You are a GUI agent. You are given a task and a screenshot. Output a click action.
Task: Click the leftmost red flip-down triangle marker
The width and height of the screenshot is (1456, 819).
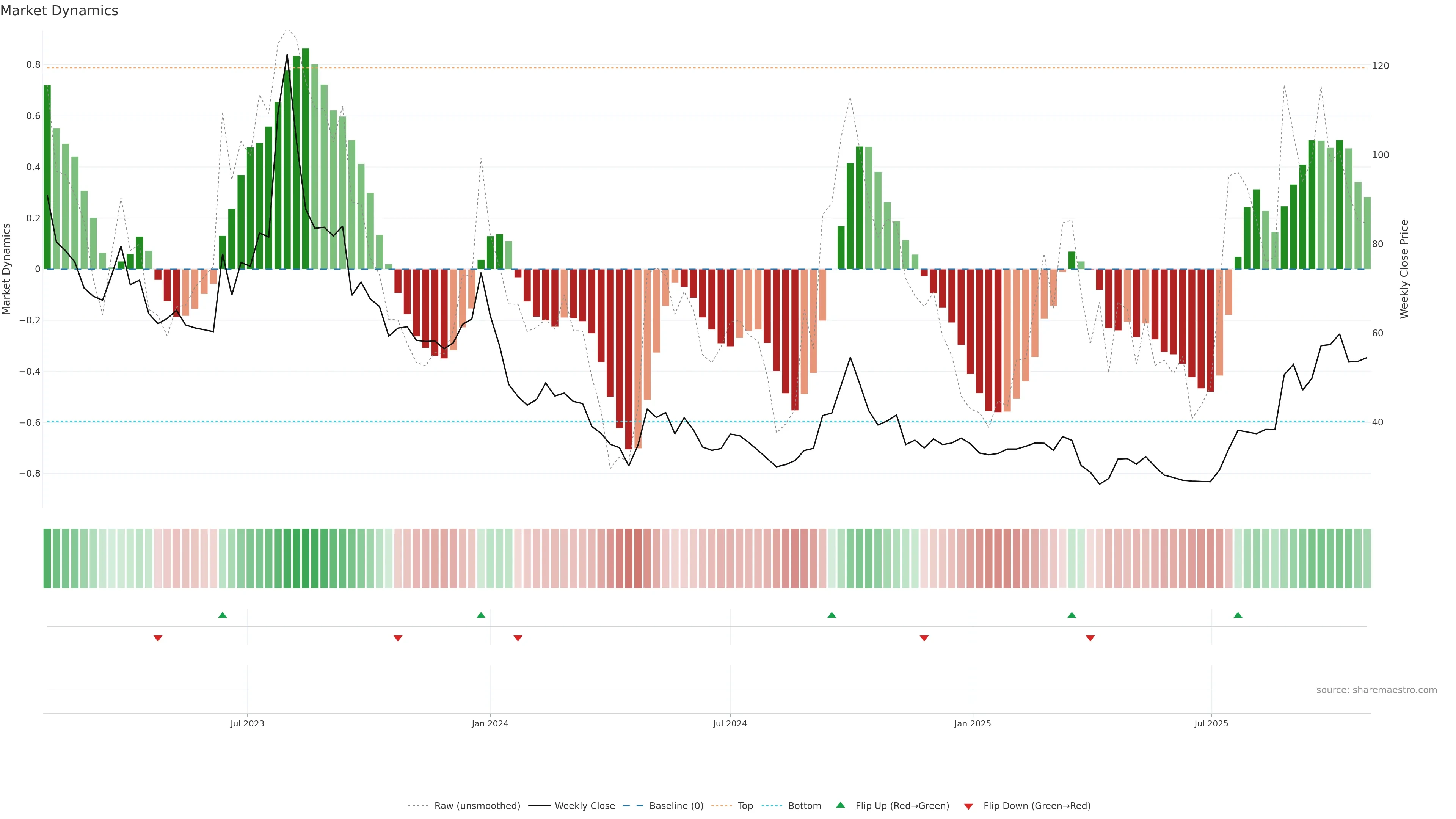158,638
